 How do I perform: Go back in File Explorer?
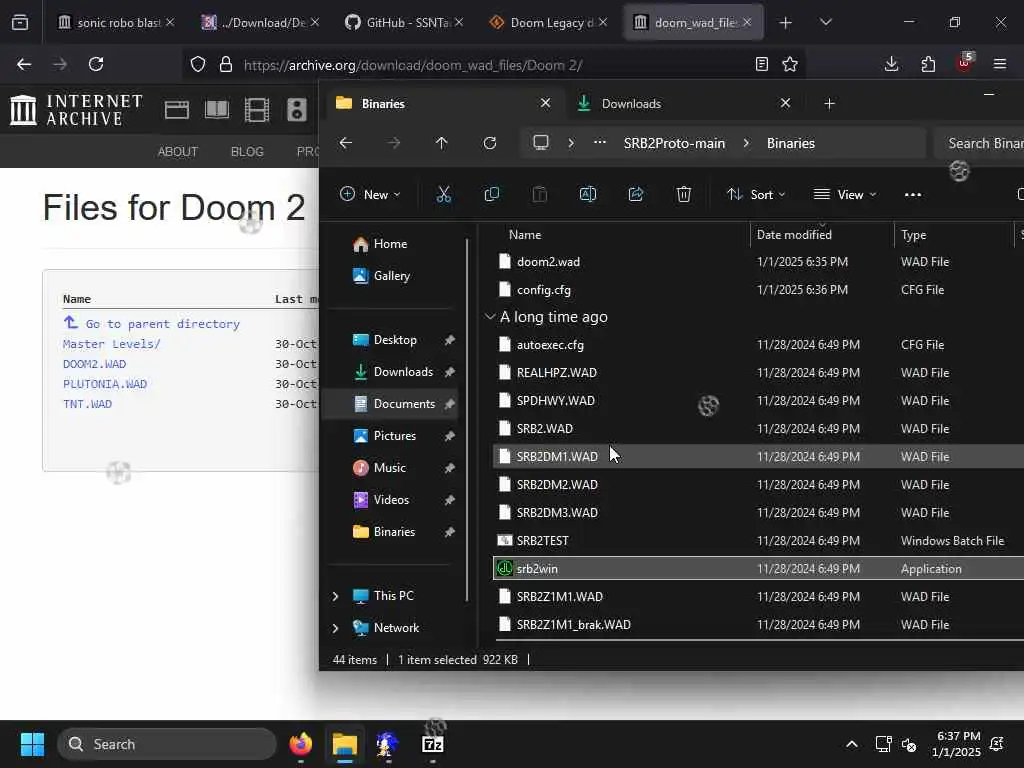click(x=346, y=143)
